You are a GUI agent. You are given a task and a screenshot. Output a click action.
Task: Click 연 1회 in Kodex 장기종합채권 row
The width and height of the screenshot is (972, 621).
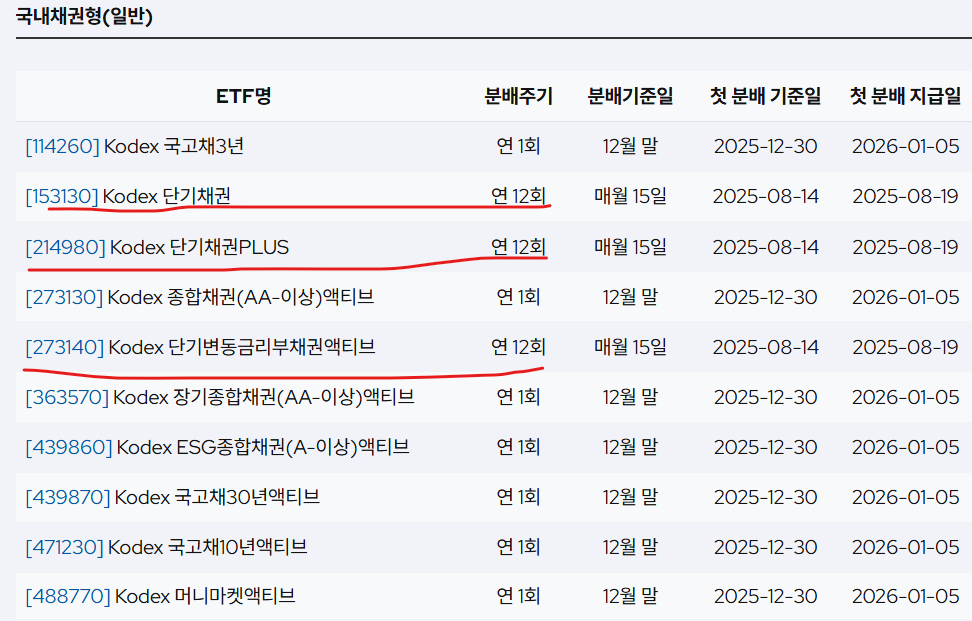518,397
